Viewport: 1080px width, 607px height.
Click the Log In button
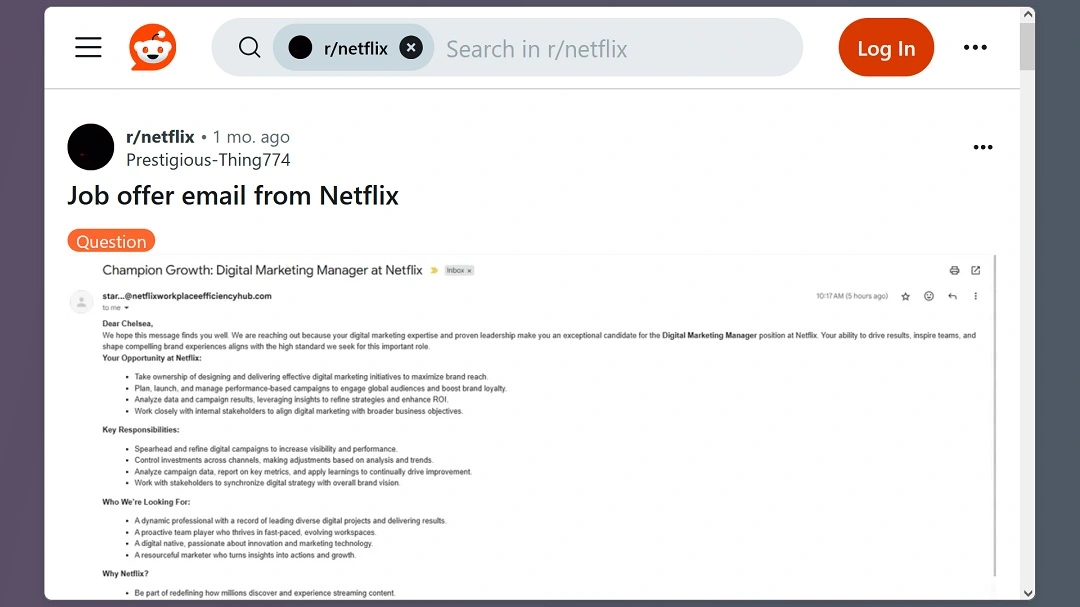point(886,48)
